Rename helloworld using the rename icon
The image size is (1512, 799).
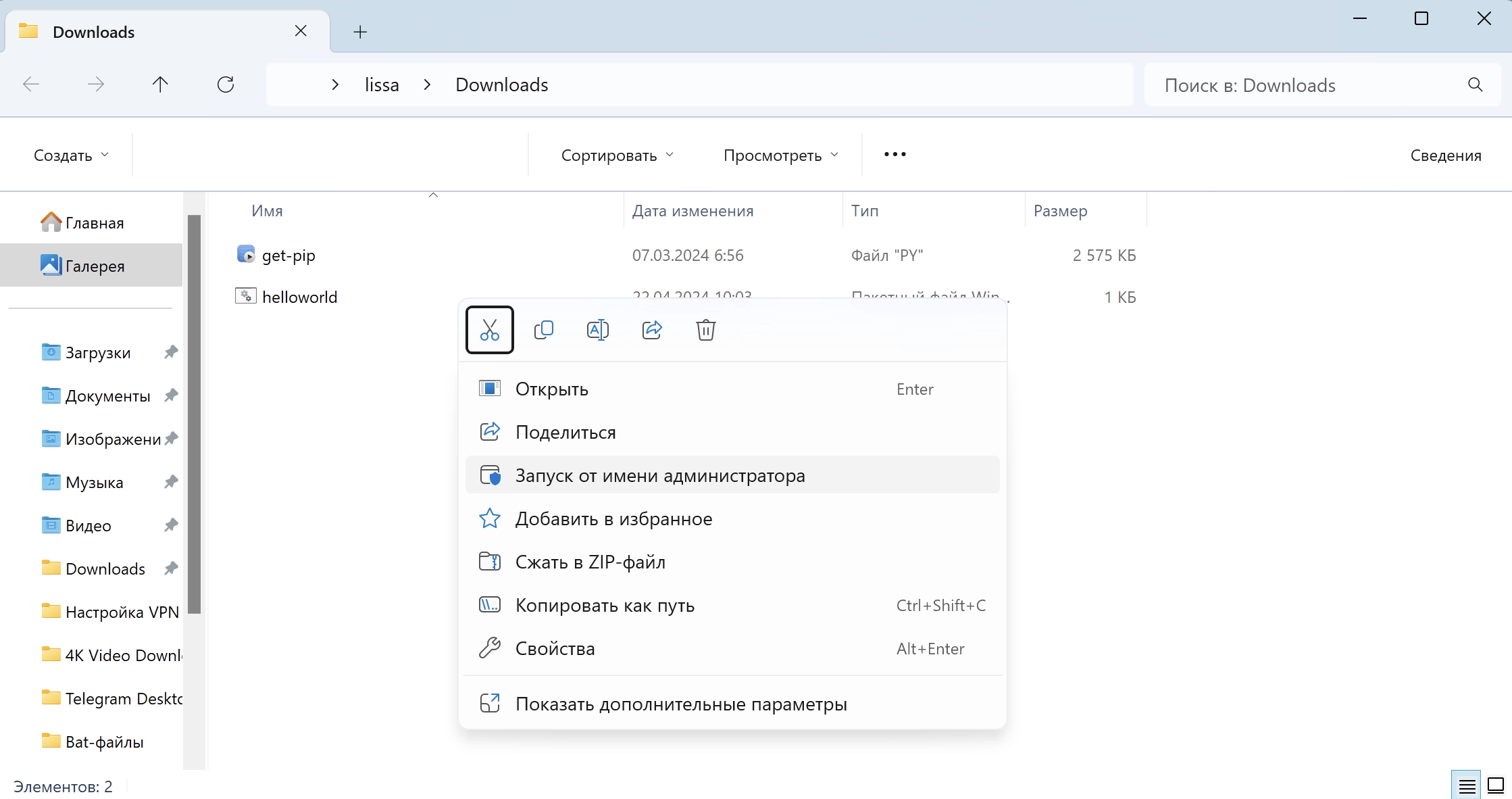598,330
